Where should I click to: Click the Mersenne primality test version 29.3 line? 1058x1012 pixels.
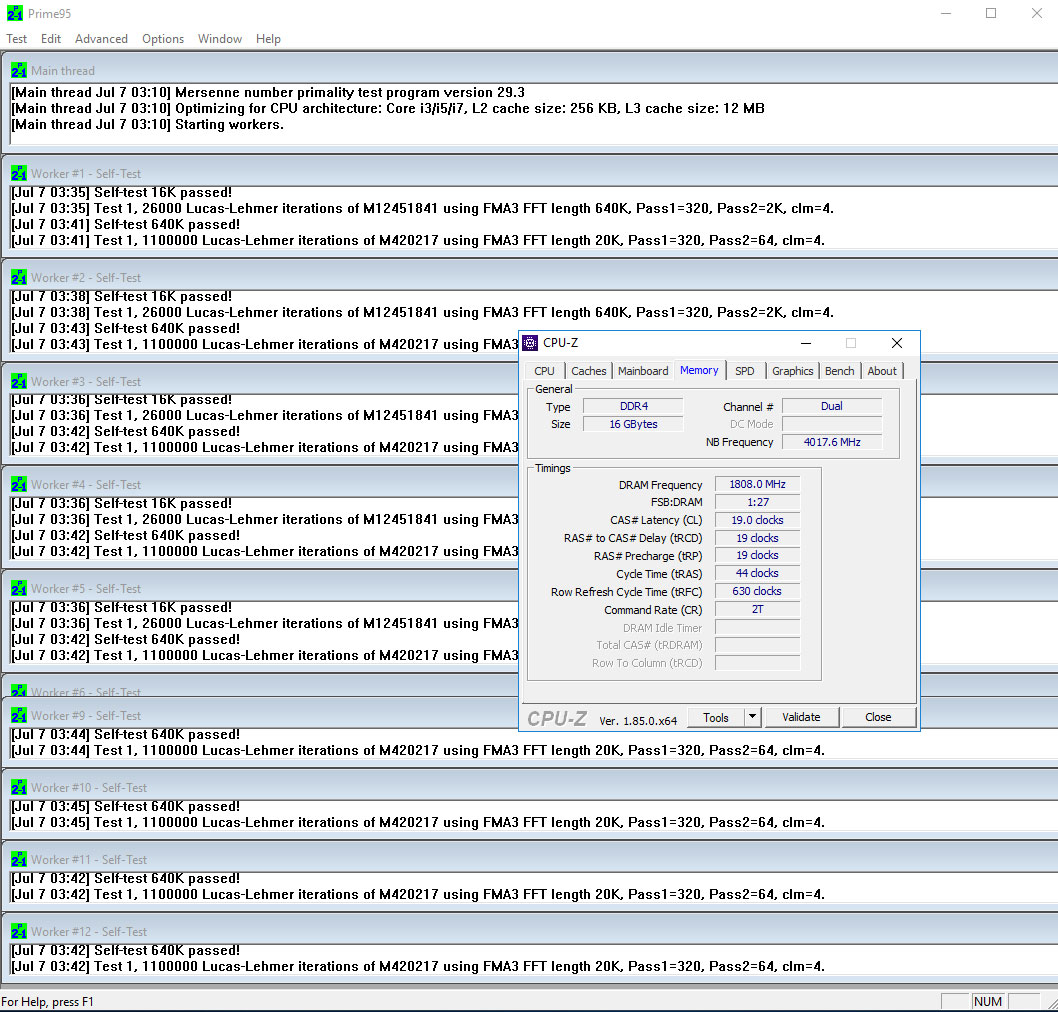click(x=268, y=92)
